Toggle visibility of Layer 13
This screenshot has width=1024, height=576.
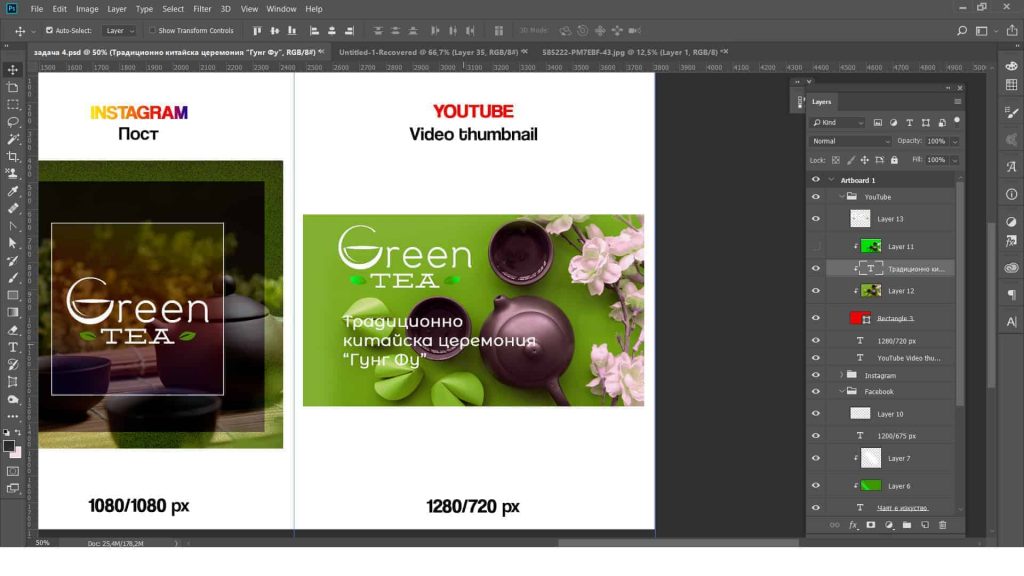(x=816, y=219)
